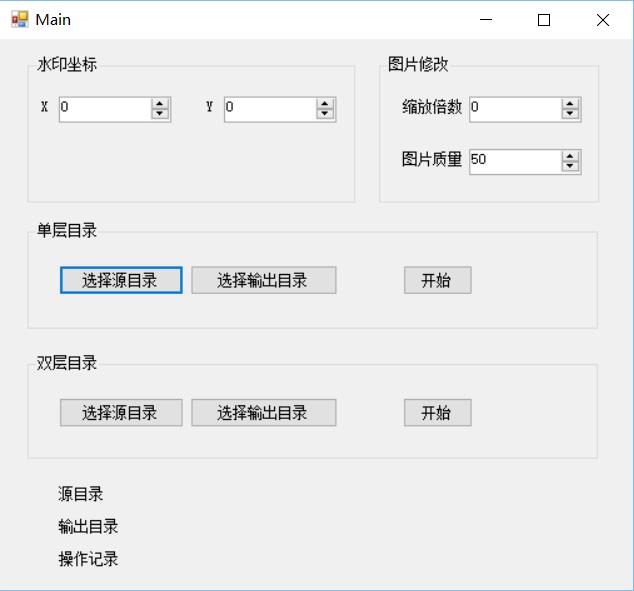Maximize the Main window
Screen dimensions: 634x591
(x=544, y=19)
